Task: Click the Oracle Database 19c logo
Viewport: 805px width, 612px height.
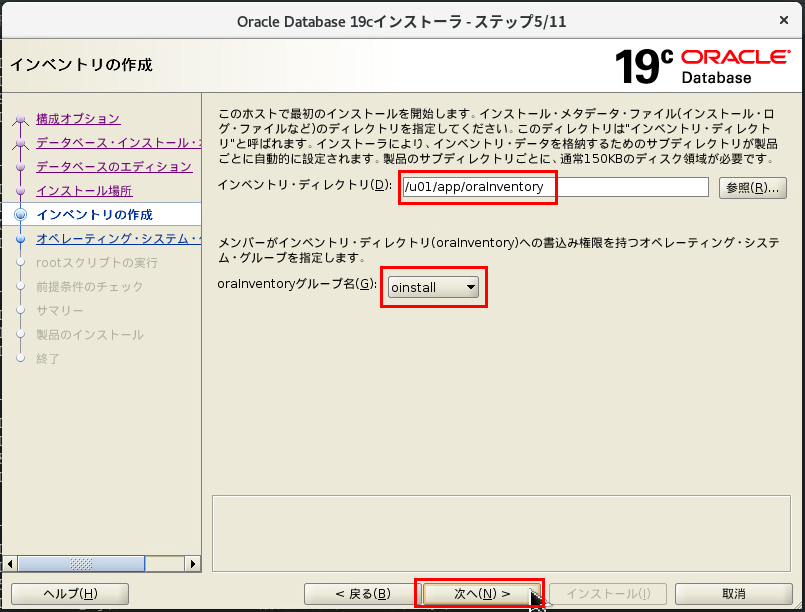Action: [x=702, y=67]
